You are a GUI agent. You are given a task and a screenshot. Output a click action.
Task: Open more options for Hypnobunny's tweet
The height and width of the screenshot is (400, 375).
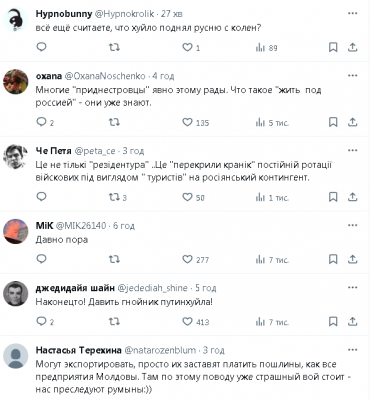coord(352,14)
